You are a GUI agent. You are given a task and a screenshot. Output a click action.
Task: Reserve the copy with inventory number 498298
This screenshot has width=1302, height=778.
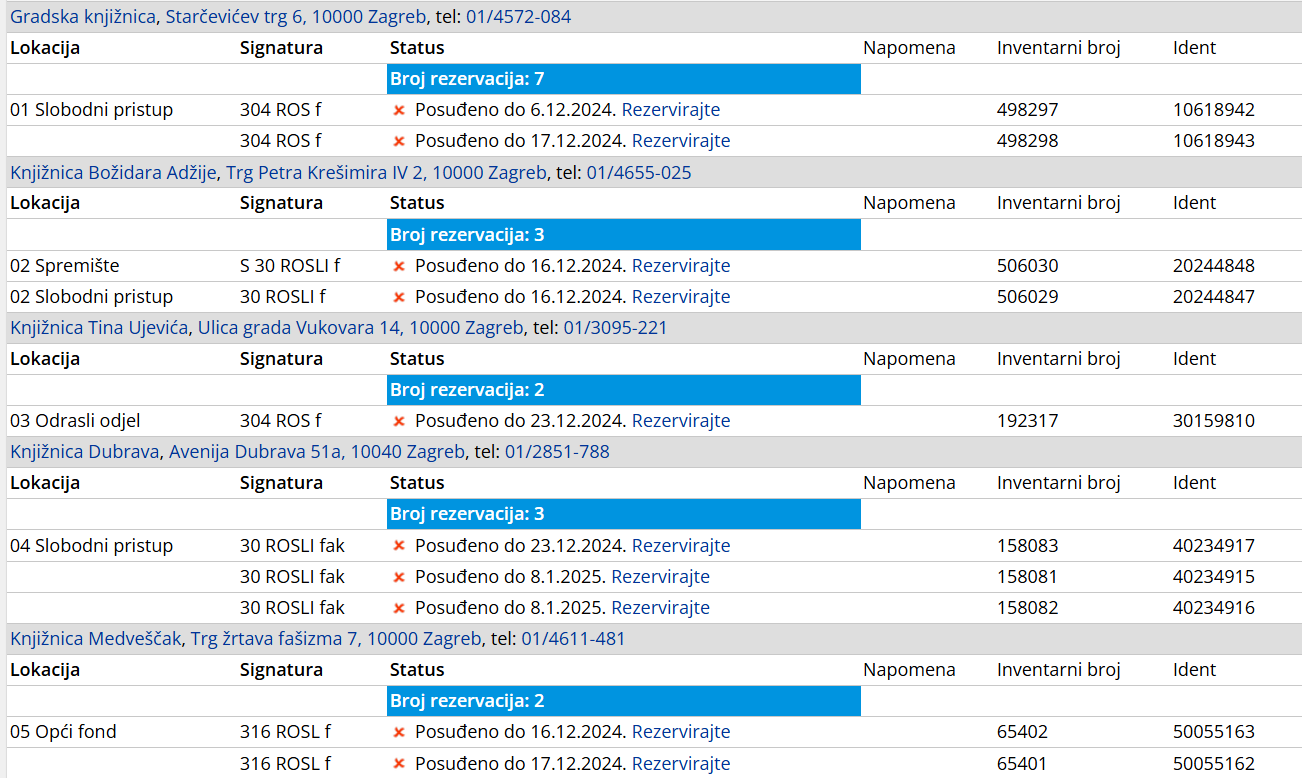tap(680, 141)
